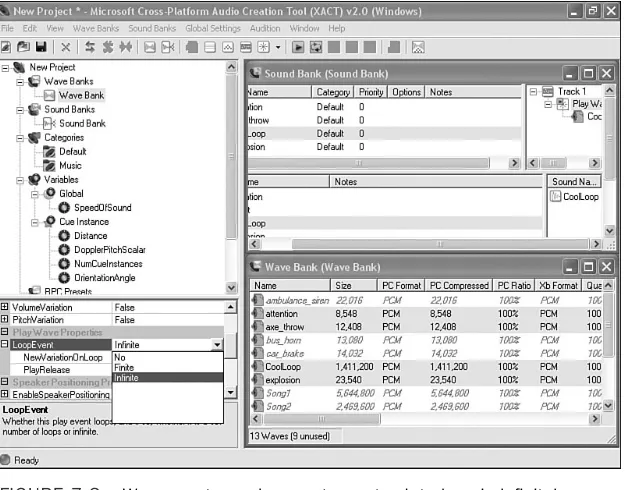
Task: Open the Sound Banks menu
Action: point(152,28)
